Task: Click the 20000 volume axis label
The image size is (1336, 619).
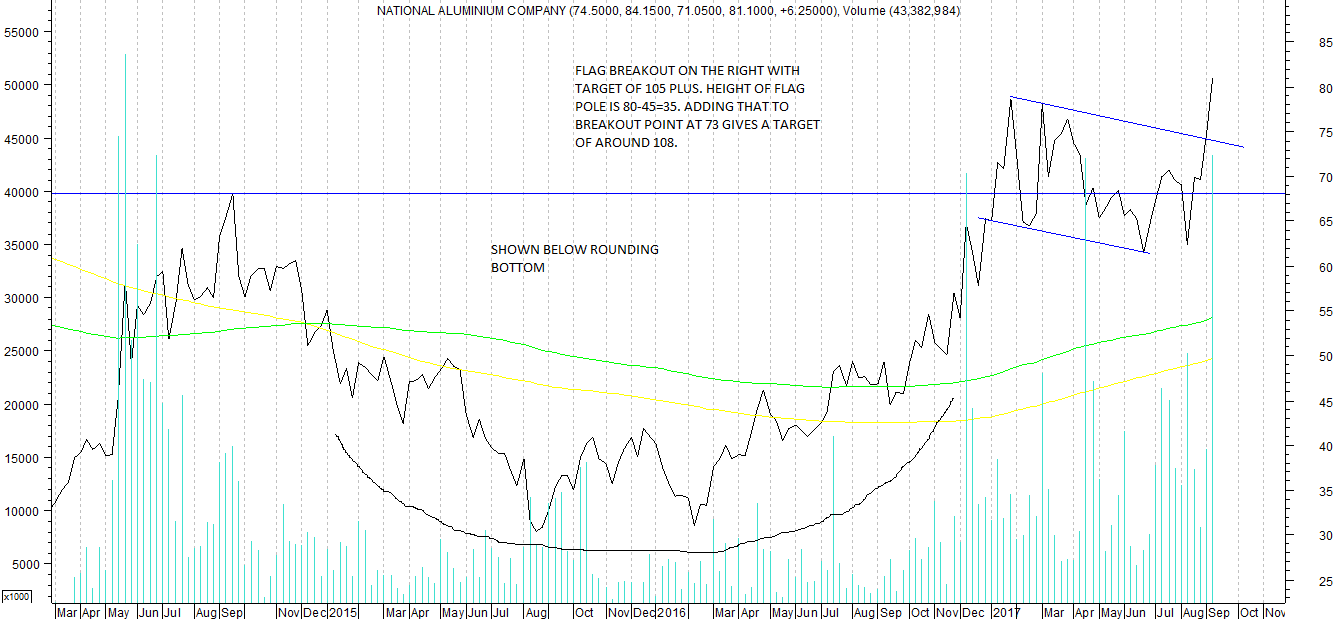Action: pyautogui.click(x=23, y=405)
